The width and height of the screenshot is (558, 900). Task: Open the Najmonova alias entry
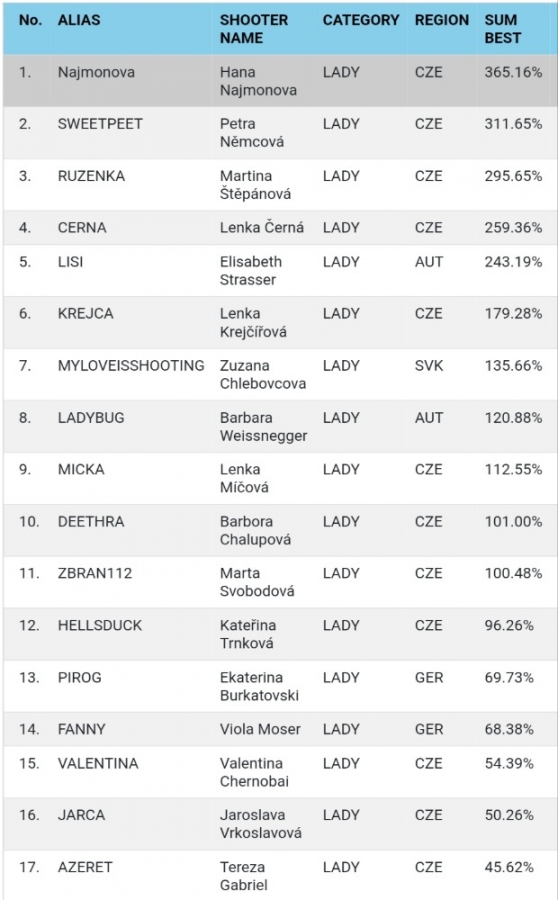point(96,72)
